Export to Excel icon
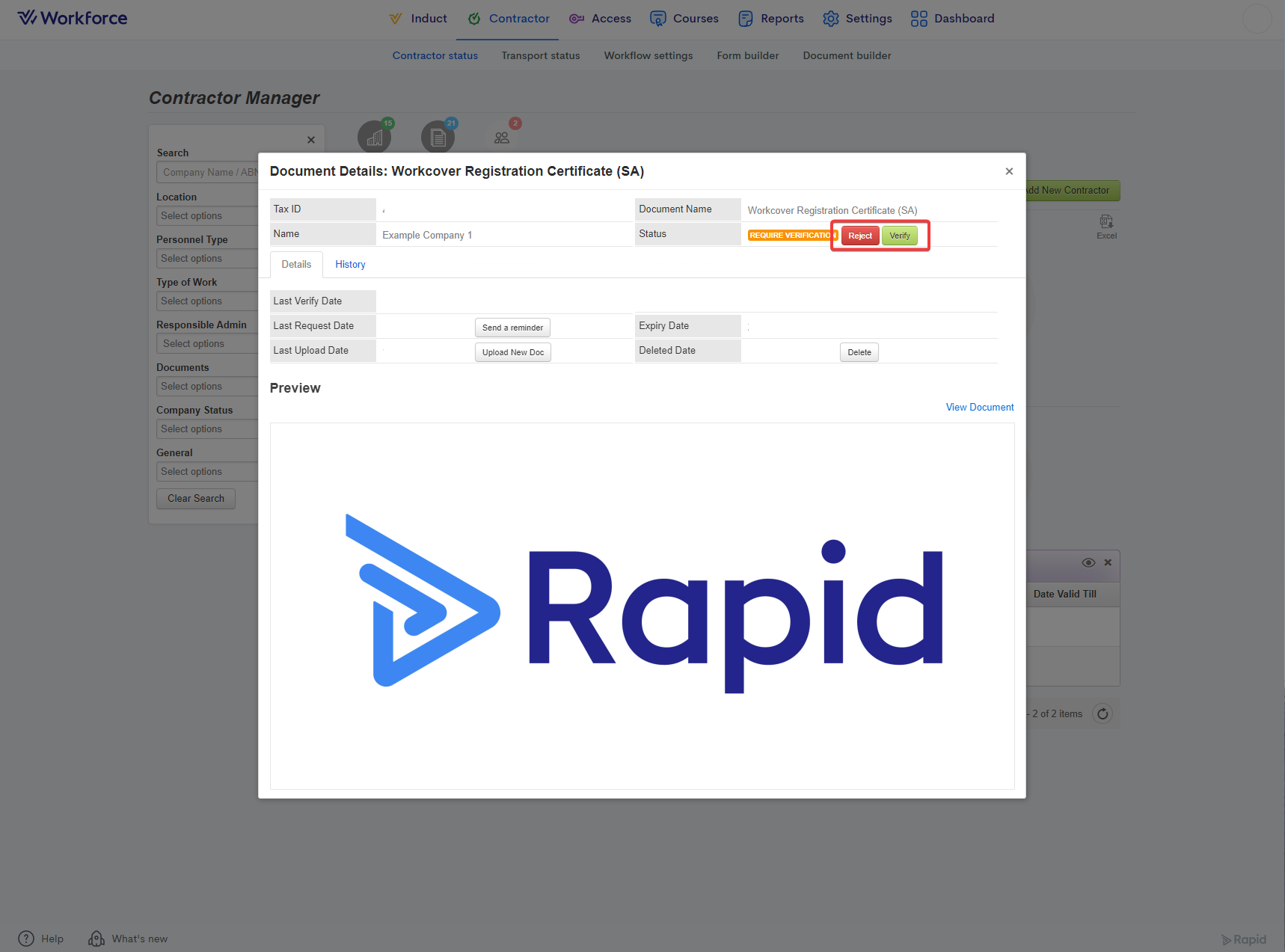 1107,226
